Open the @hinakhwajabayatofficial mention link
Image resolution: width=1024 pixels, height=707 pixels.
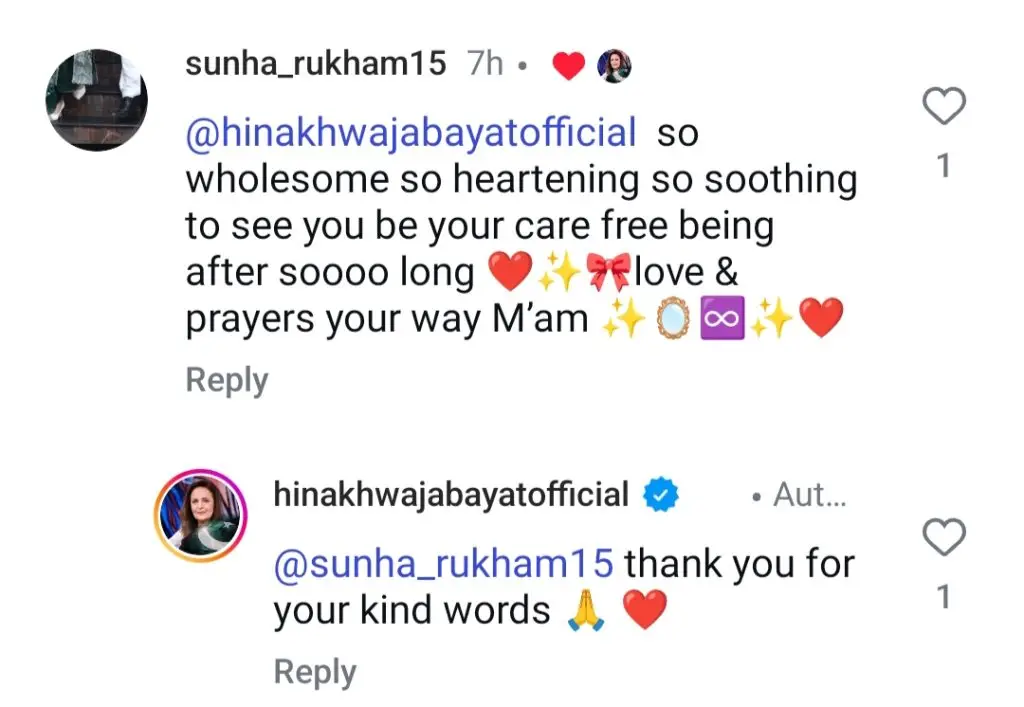[x=411, y=133]
